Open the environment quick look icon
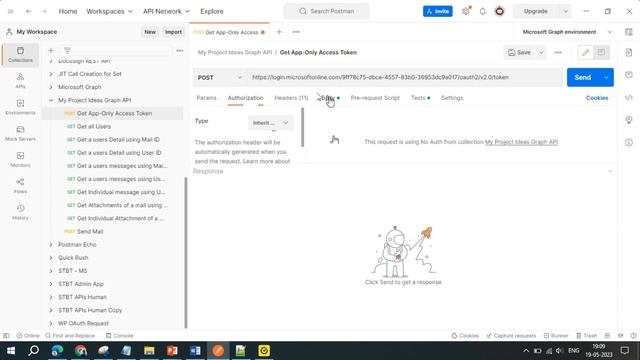This screenshot has height=360, width=640. tap(629, 32)
